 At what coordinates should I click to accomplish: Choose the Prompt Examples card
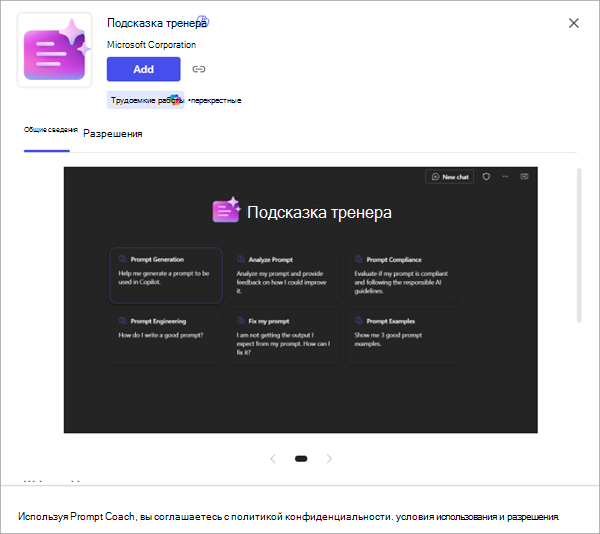point(402,337)
